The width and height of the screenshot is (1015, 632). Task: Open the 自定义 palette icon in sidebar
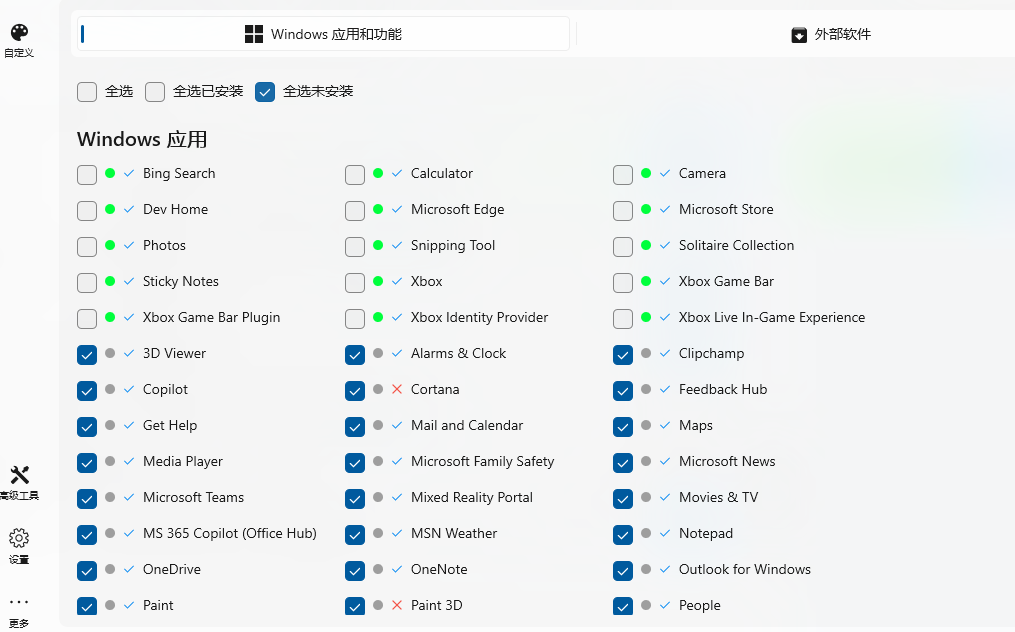click(19, 32)
